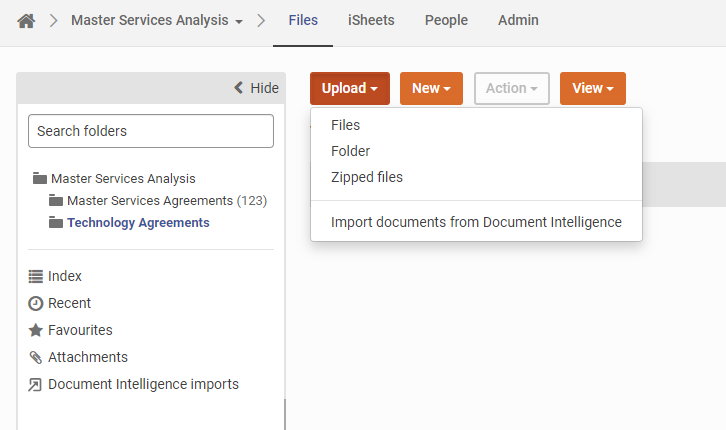Click the Master Services Analysis folder icon
This screenshot has width=726, height=430.
(40, 179)
